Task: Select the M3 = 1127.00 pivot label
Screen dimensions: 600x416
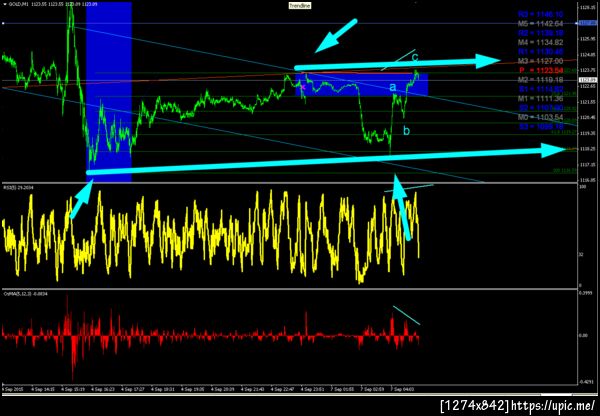Action: pos(540,61)
